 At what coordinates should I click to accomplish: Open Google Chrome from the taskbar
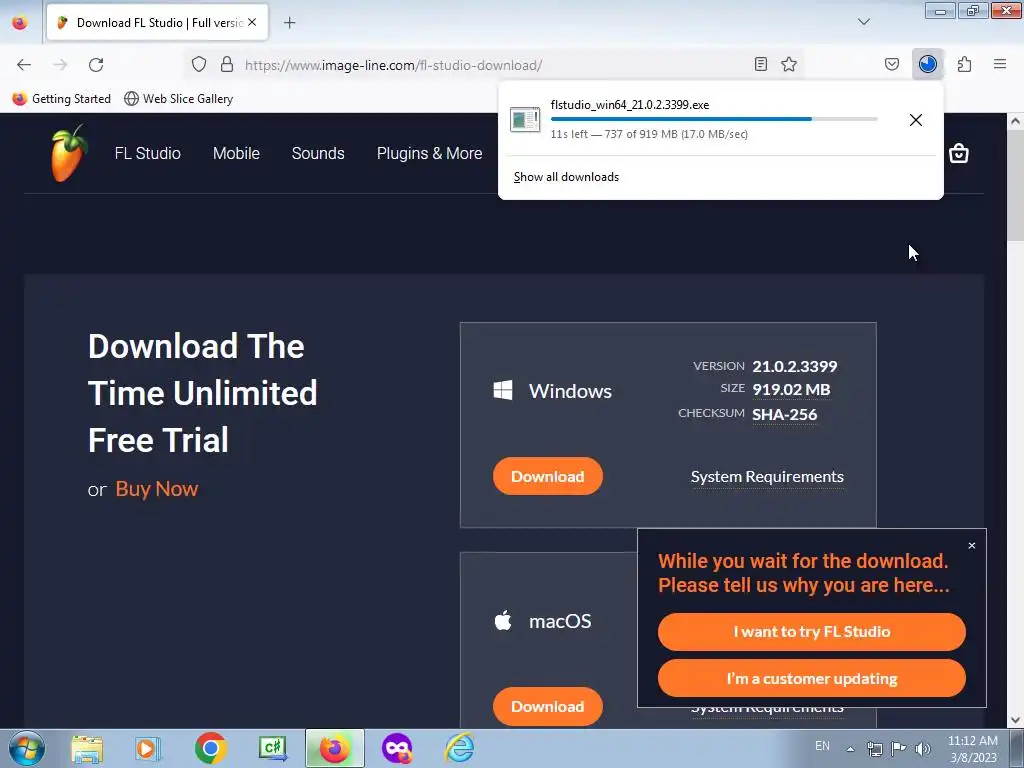210,748
